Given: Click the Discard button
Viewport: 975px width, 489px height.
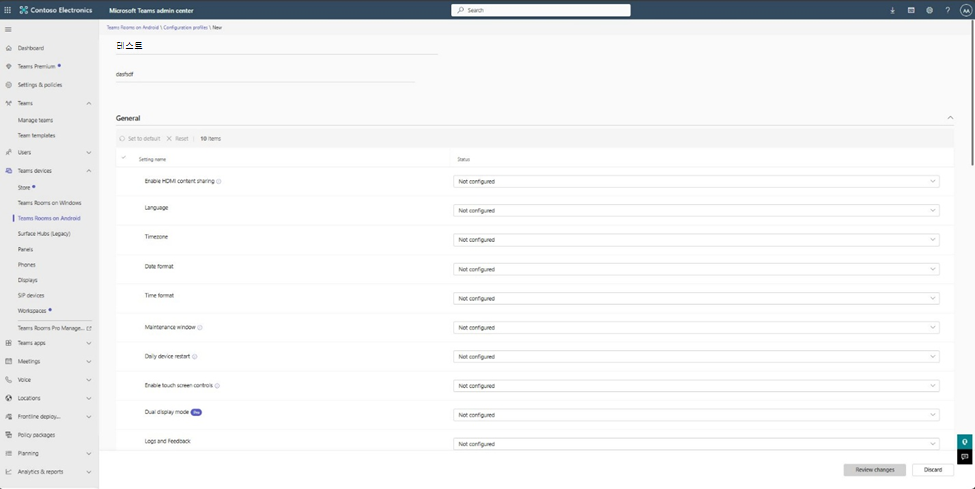Looking at the screenshot, I should pyautogui.click(x=933, y=470).
